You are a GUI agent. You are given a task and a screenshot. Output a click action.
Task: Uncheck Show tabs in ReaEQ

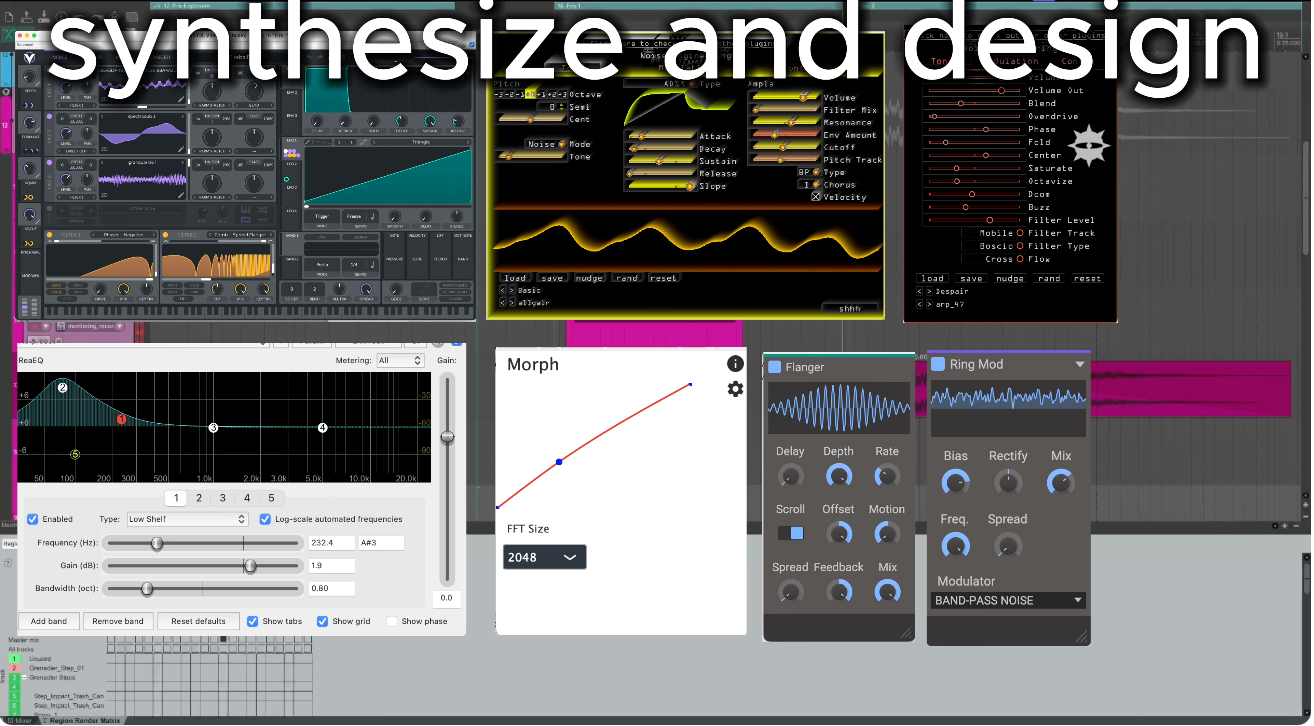252,621
